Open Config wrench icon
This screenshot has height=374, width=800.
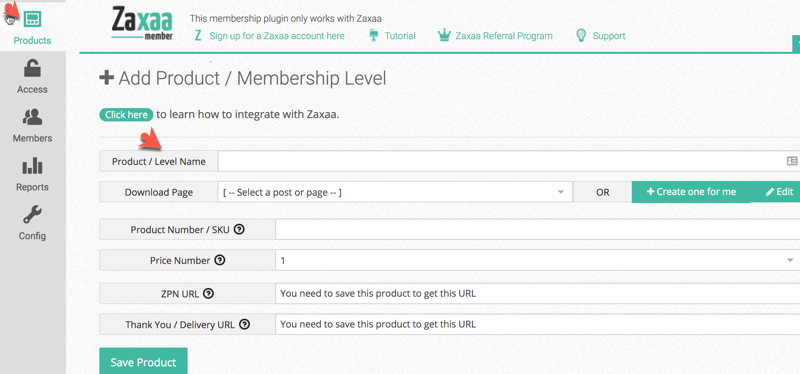pos(32,215)
